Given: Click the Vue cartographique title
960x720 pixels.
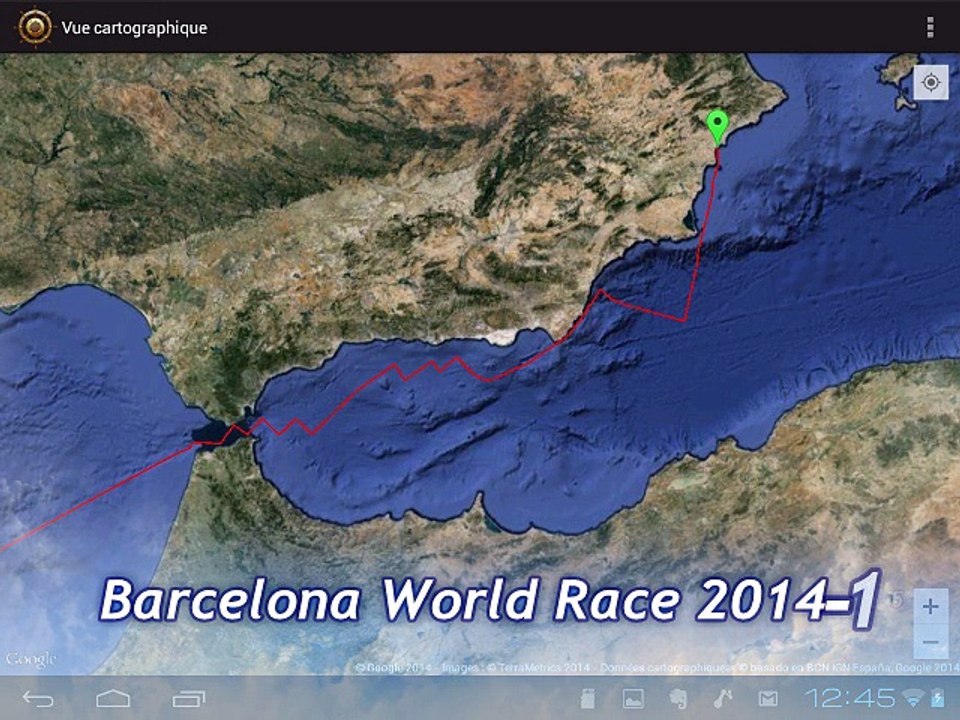Looking at the screenshot, I should click(134, 28).
